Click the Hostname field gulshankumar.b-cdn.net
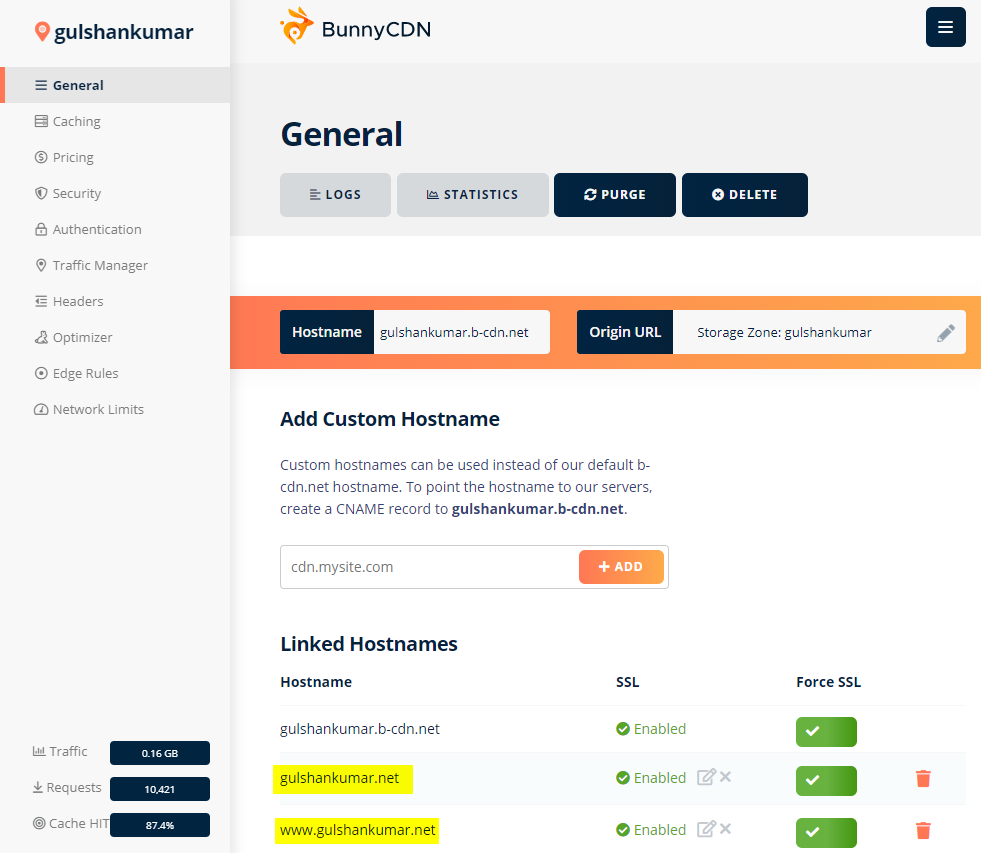981x853 pixels. click(x=462, y=332)
